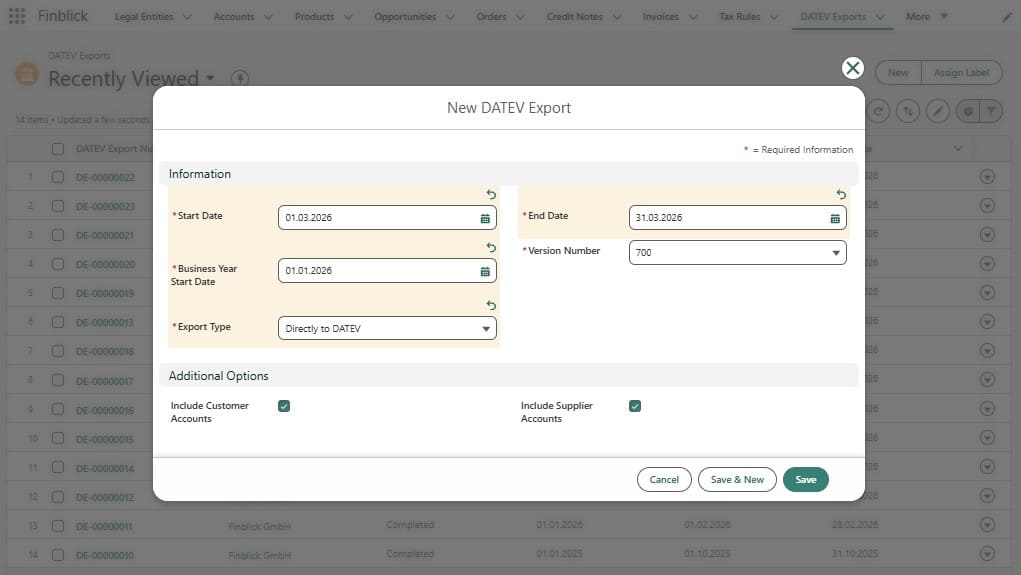
Task: Open row actions for DE-00000022
Action: pyautogui.click(x=987, y=176)
